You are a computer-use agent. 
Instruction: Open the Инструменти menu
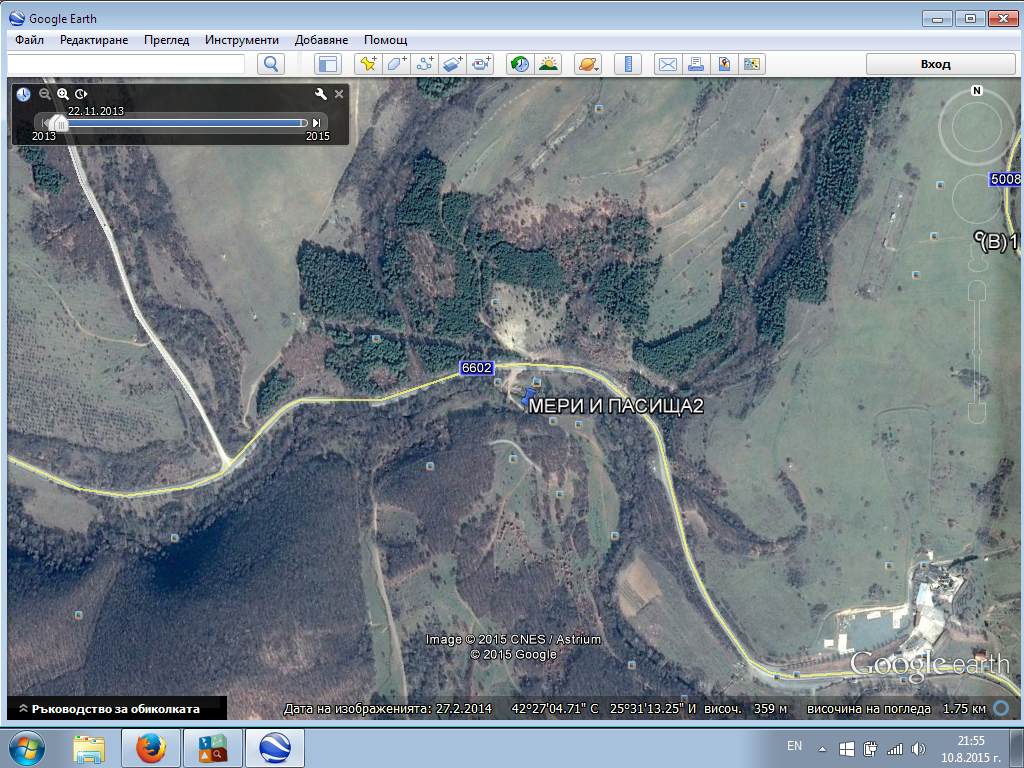(x=242, y=40)
